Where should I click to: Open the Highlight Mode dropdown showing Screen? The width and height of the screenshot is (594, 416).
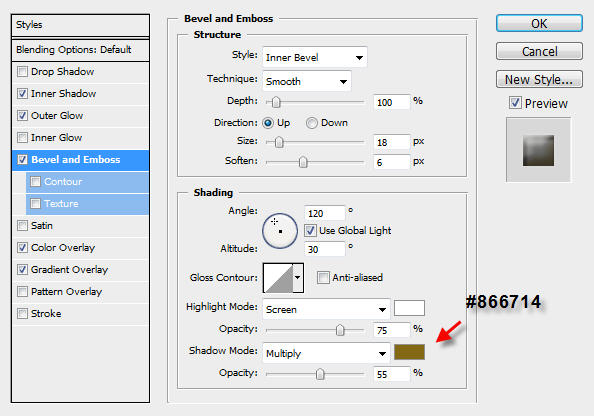[326, 309]
